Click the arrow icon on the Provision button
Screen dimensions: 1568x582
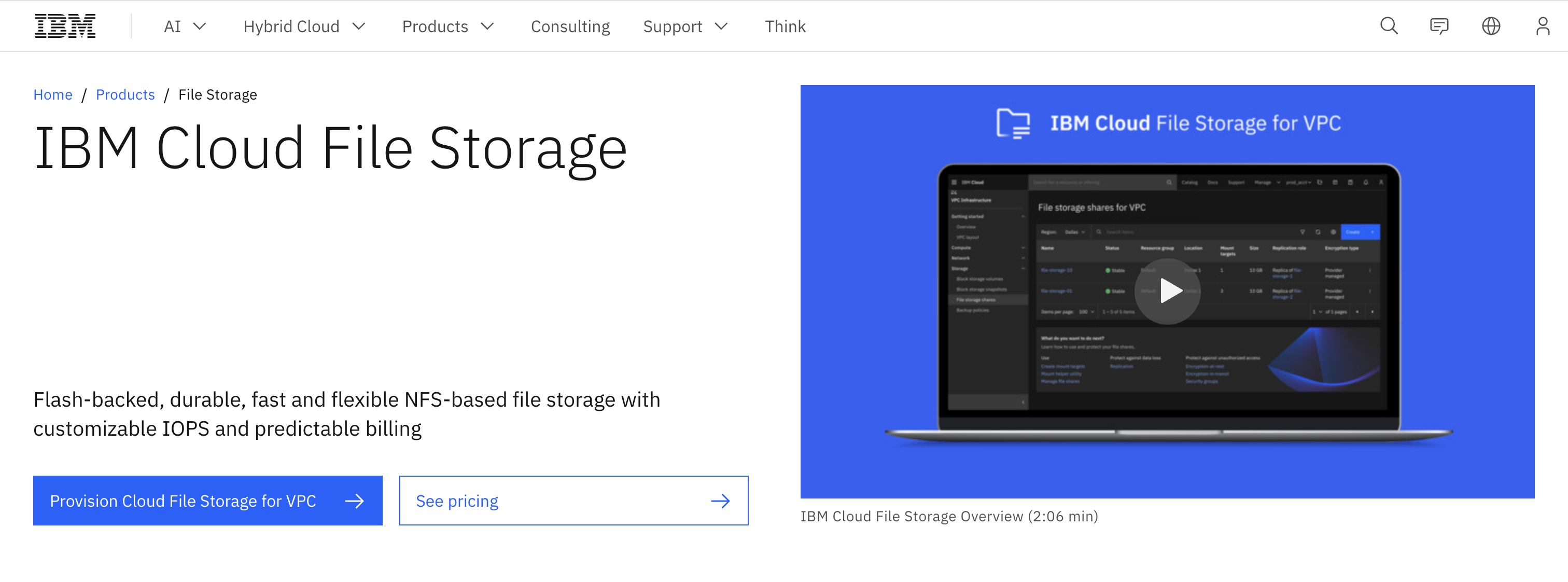point(355,501)
